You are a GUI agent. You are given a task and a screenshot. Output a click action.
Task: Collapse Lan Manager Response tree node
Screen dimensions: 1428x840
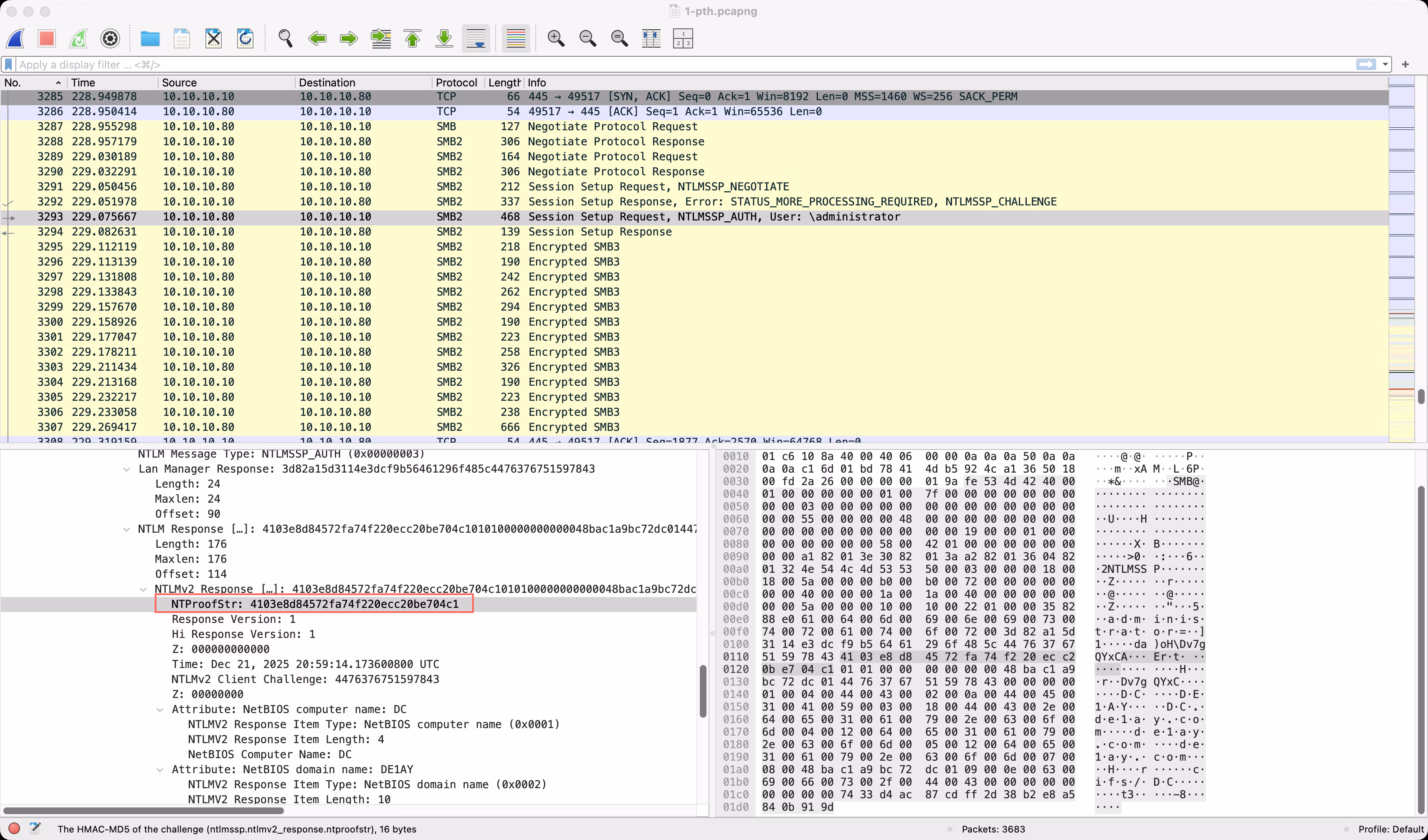click(127, 470)
